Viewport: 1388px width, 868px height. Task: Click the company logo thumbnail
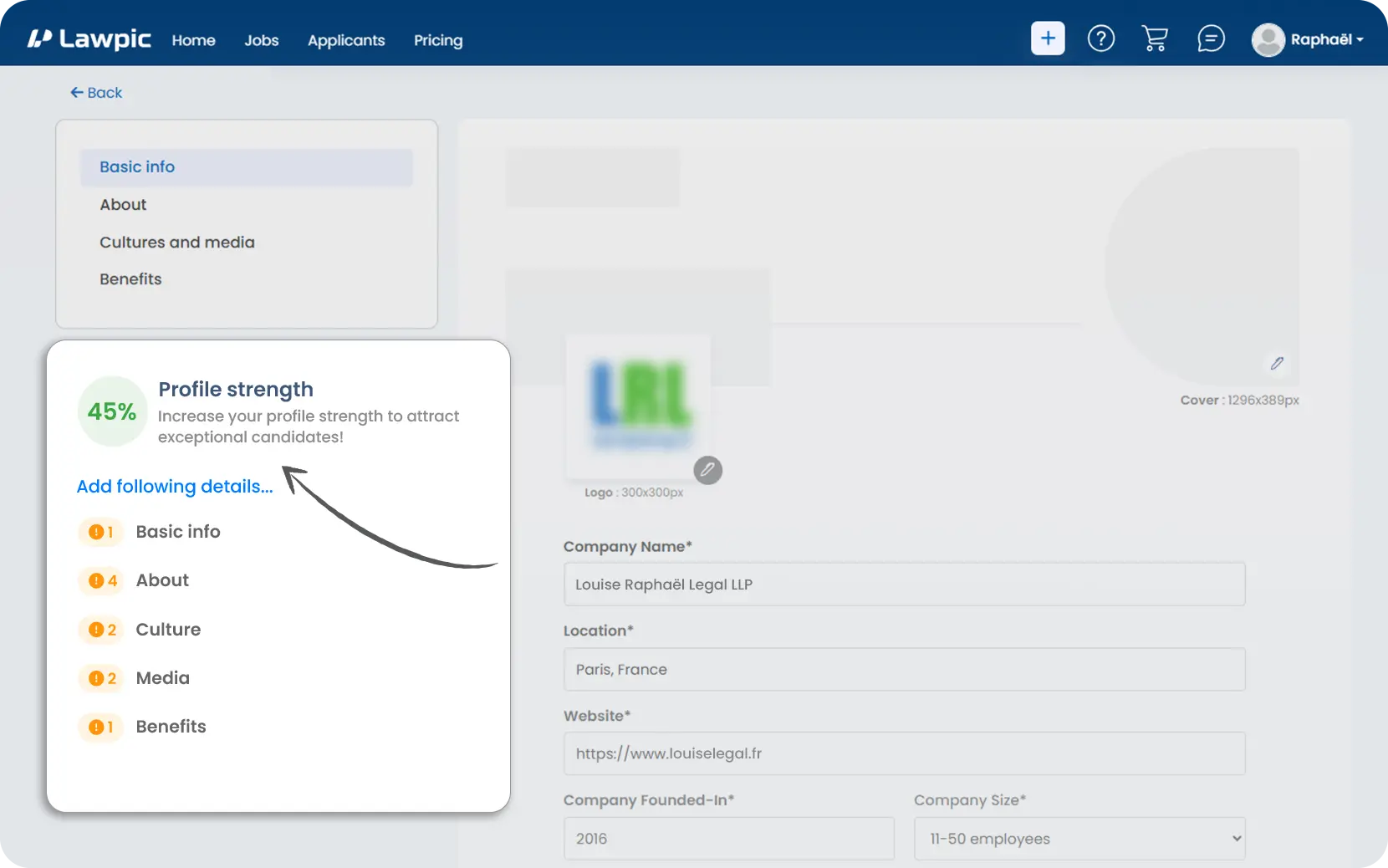point(638,406)
